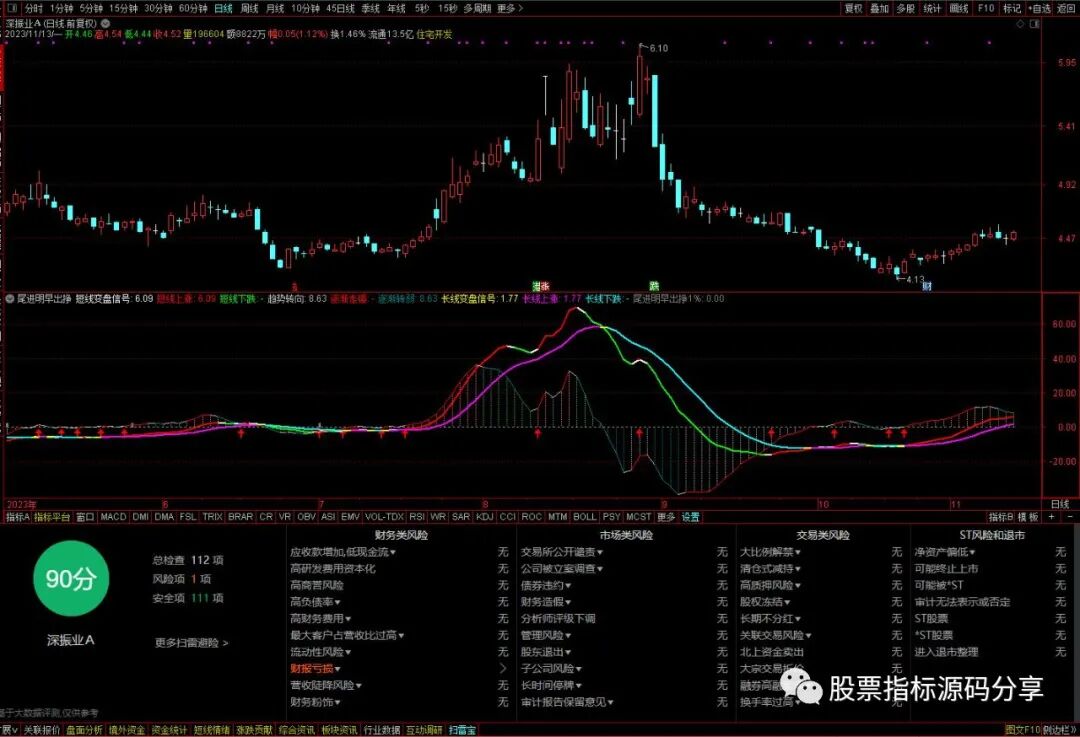Viewport: 1080px width, 737px height.
Task: Open the 多周期 multi-period view
Action: [x=477, y=8]
